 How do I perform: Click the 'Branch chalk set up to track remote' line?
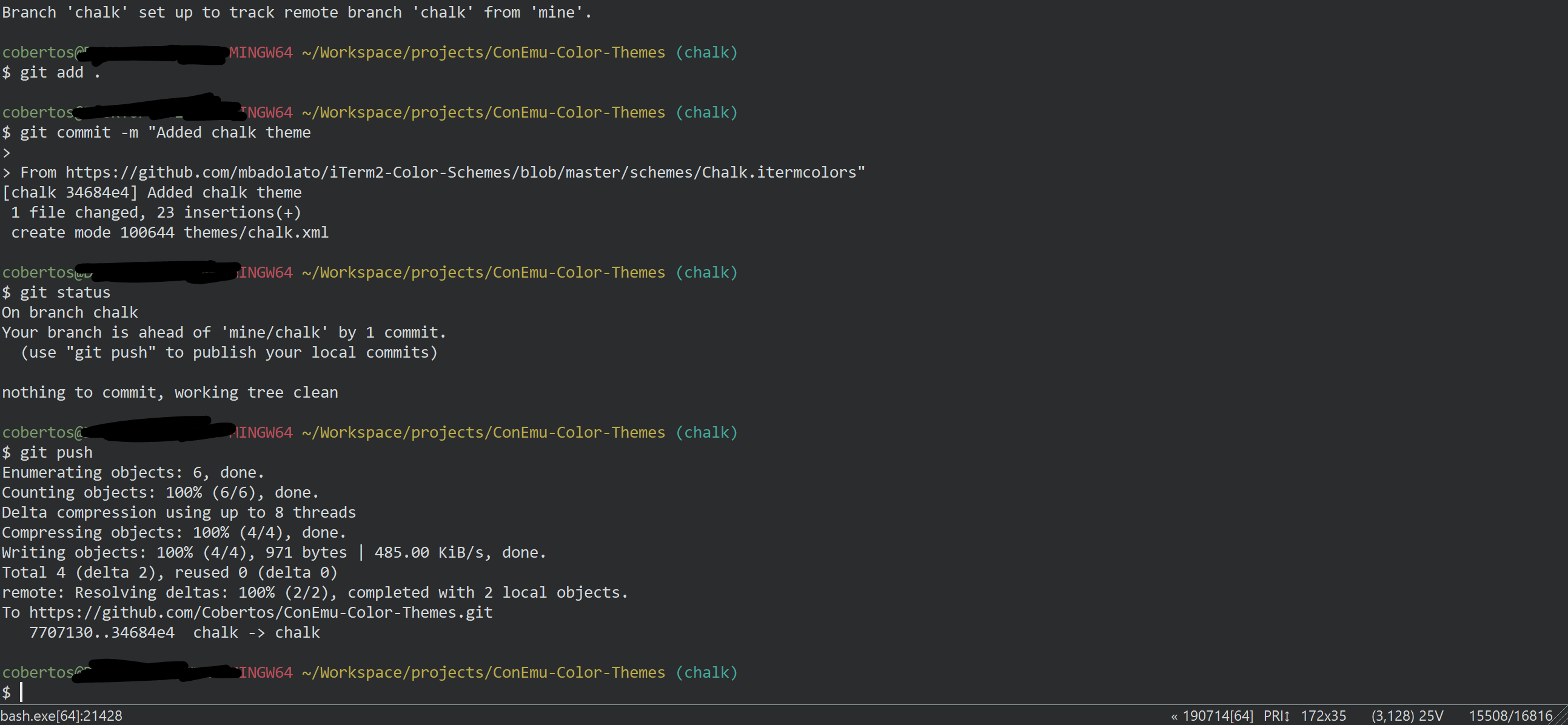(x=297, y=13)
